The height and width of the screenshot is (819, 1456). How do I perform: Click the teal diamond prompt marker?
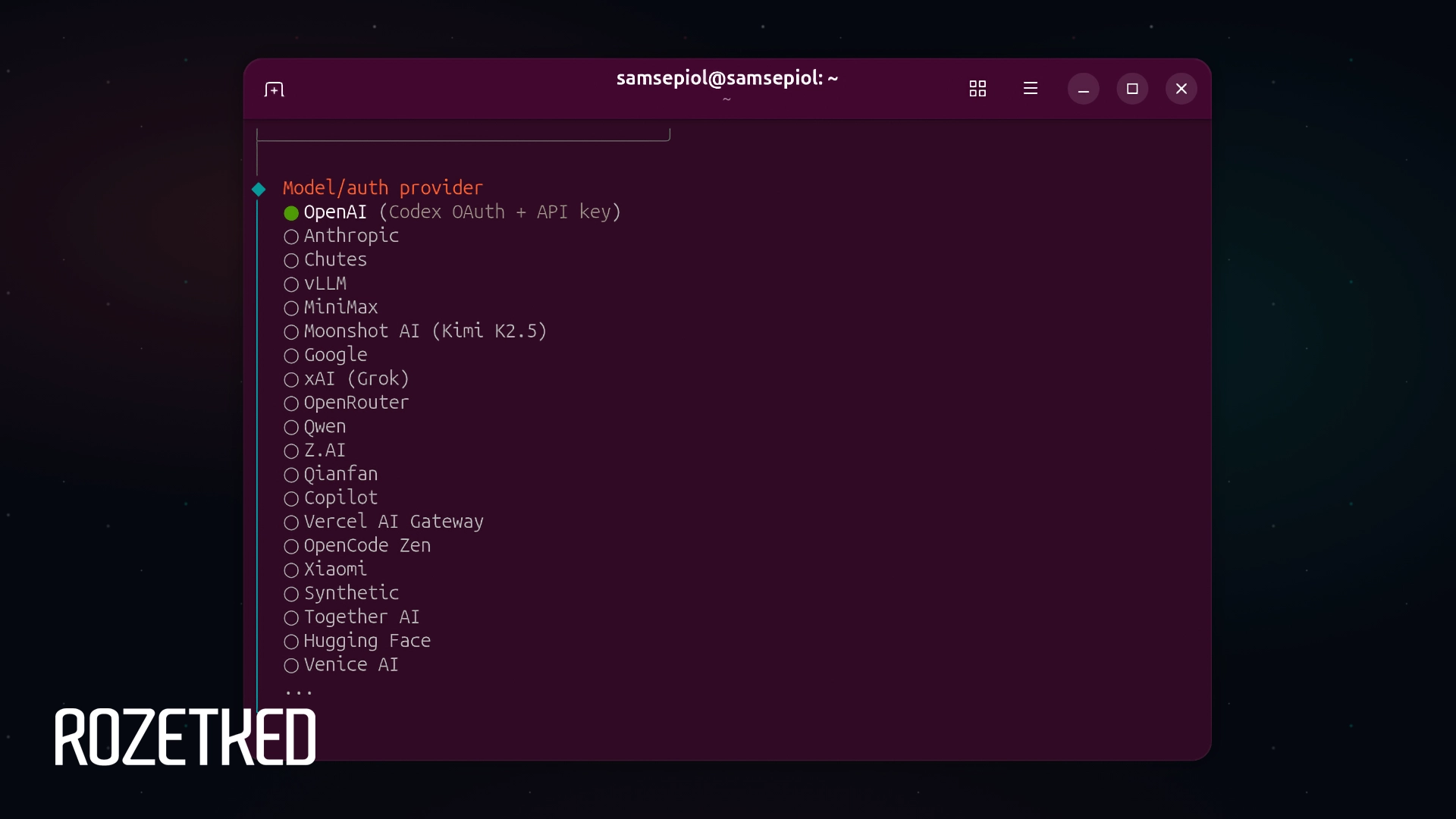click(x=259, y=189)
